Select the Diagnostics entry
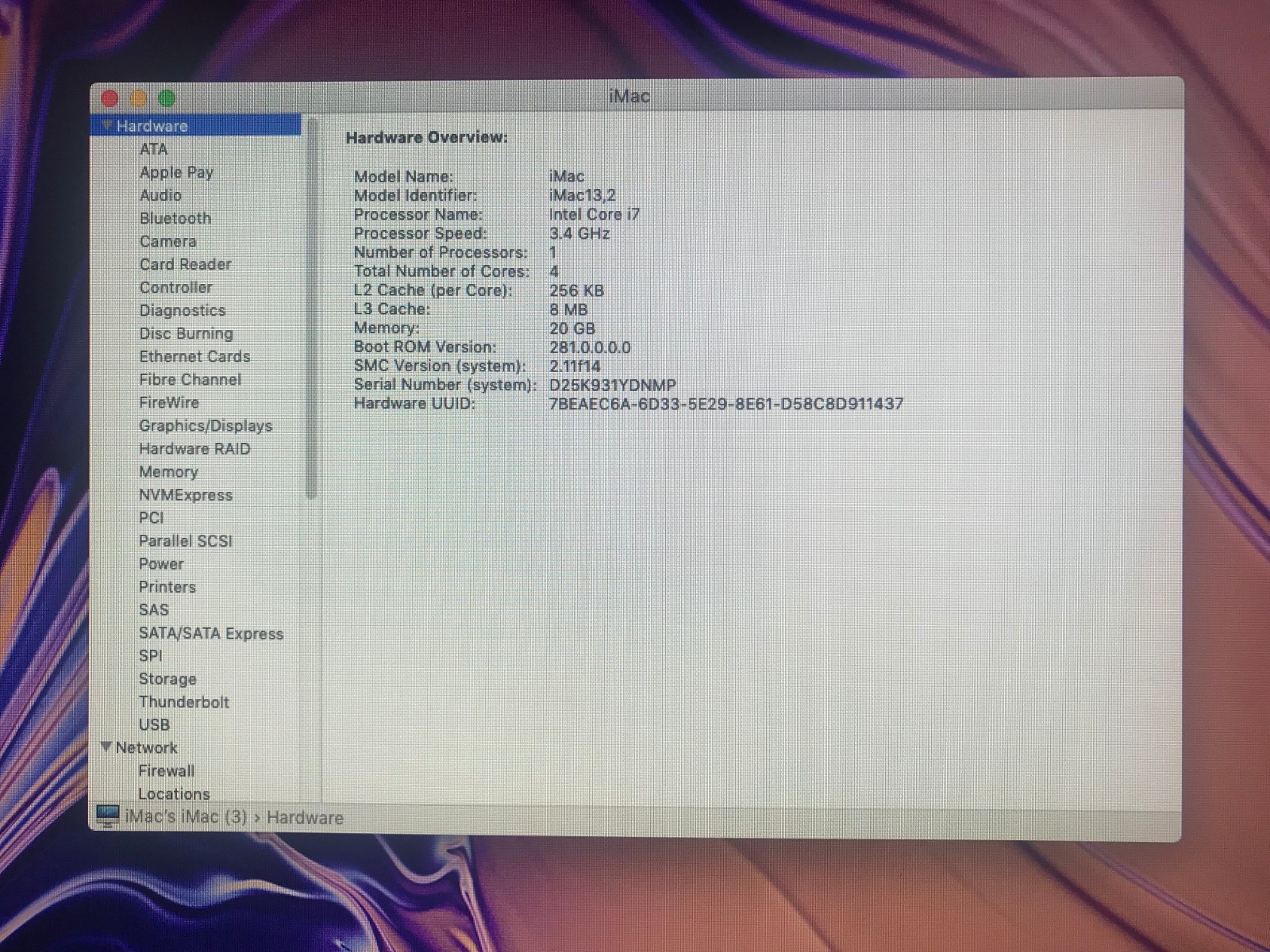The width and height of the screenshot is (1270, 952). click(x=183, y=310)
